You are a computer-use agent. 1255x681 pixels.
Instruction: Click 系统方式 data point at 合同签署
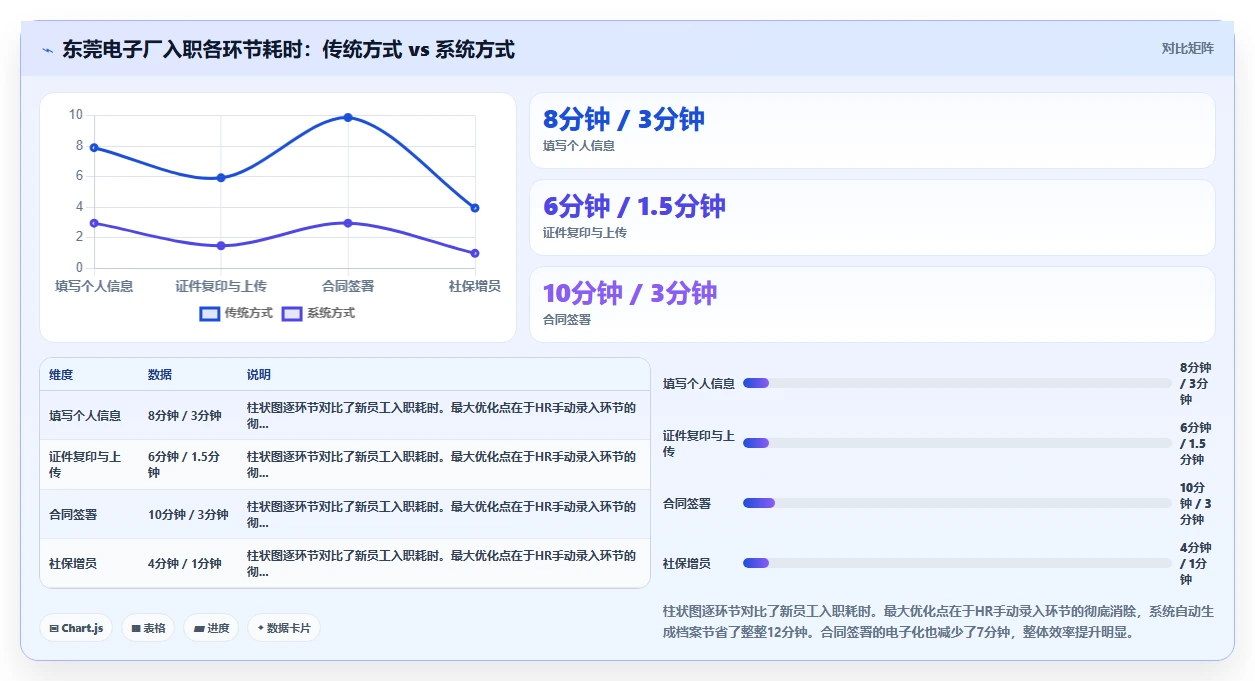point(348,223)
